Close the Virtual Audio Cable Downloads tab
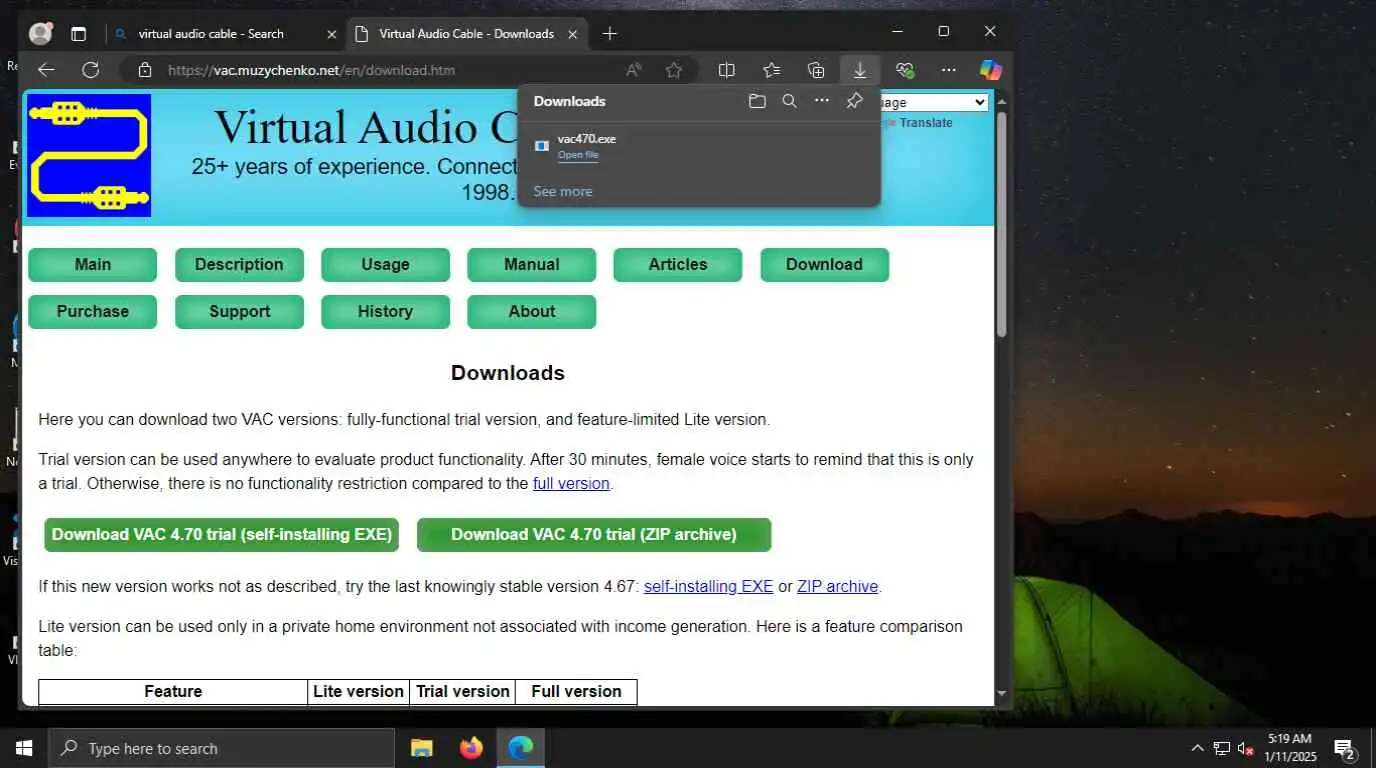This screenshot has width=1376, height=768. tap(573, 34)
